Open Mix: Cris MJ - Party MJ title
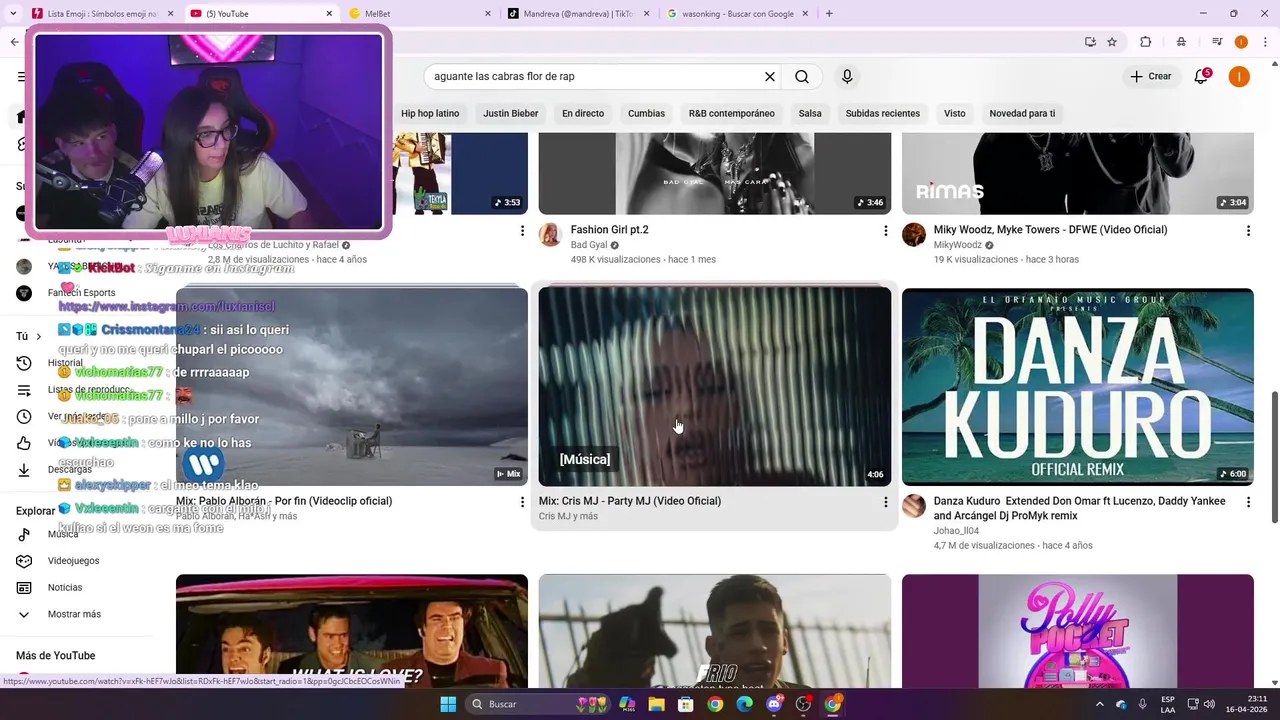1280x720 pixels. [630, 501]
